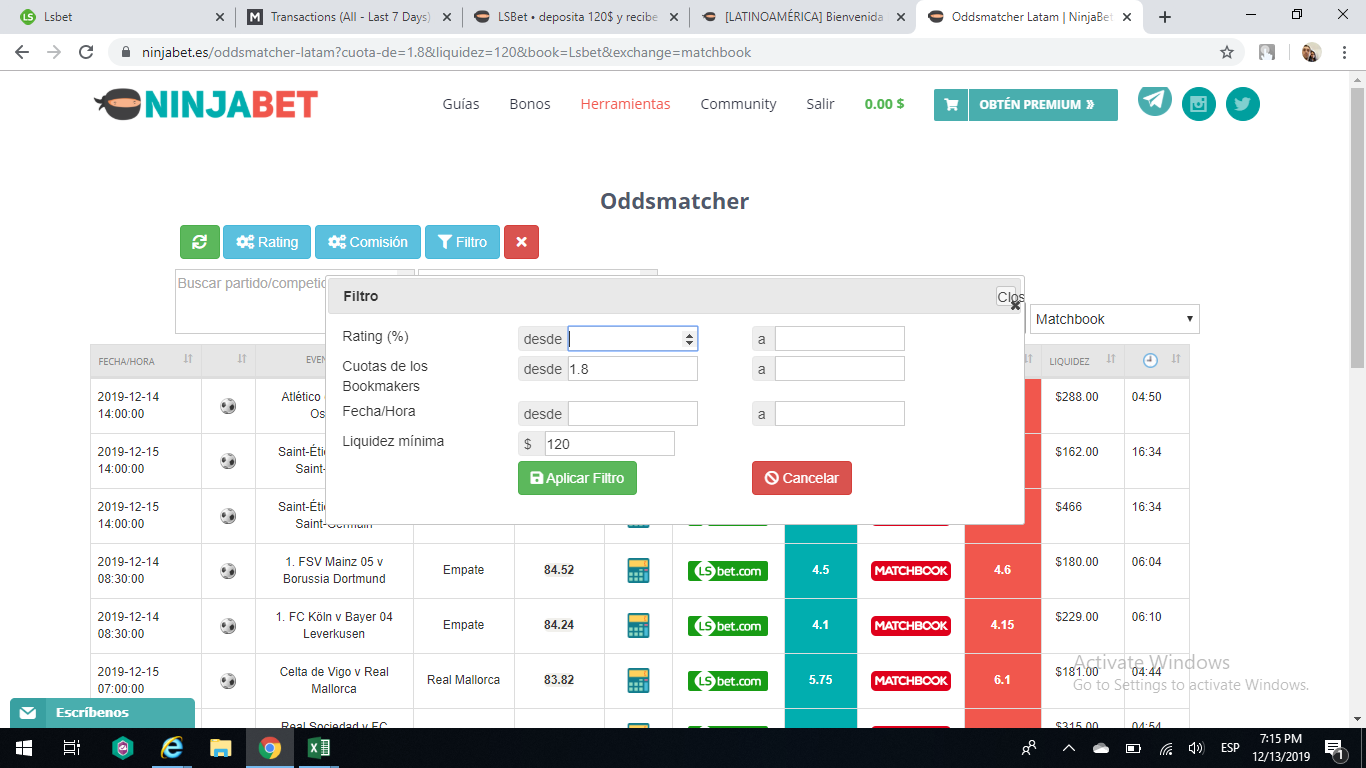Bookmark page with star icon

[x=1227, y=52]
